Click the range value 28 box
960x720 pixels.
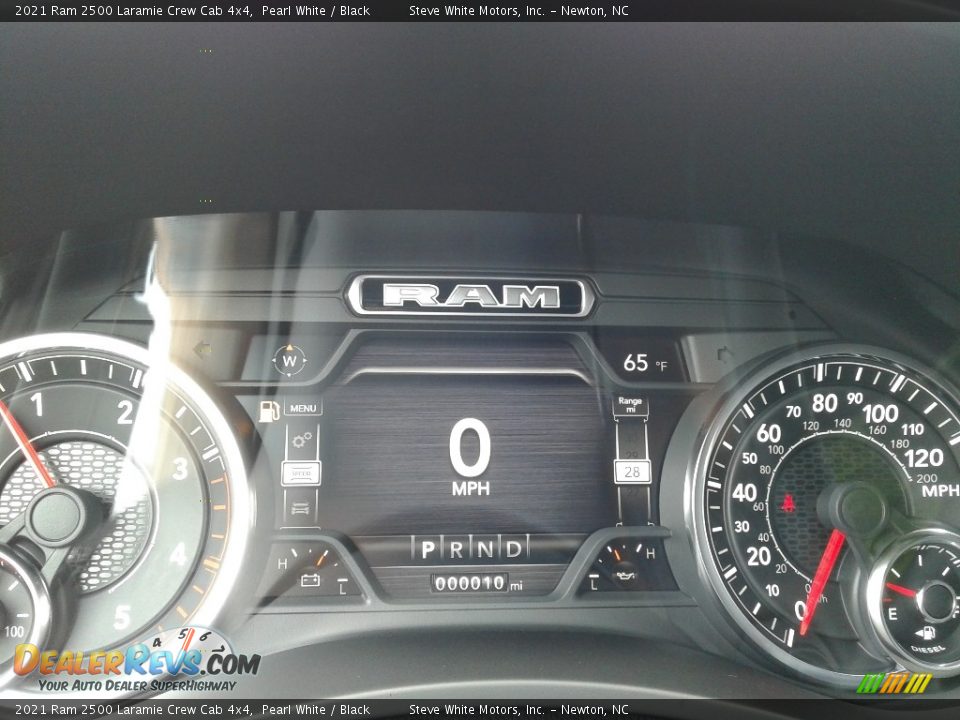click(632, 472)
